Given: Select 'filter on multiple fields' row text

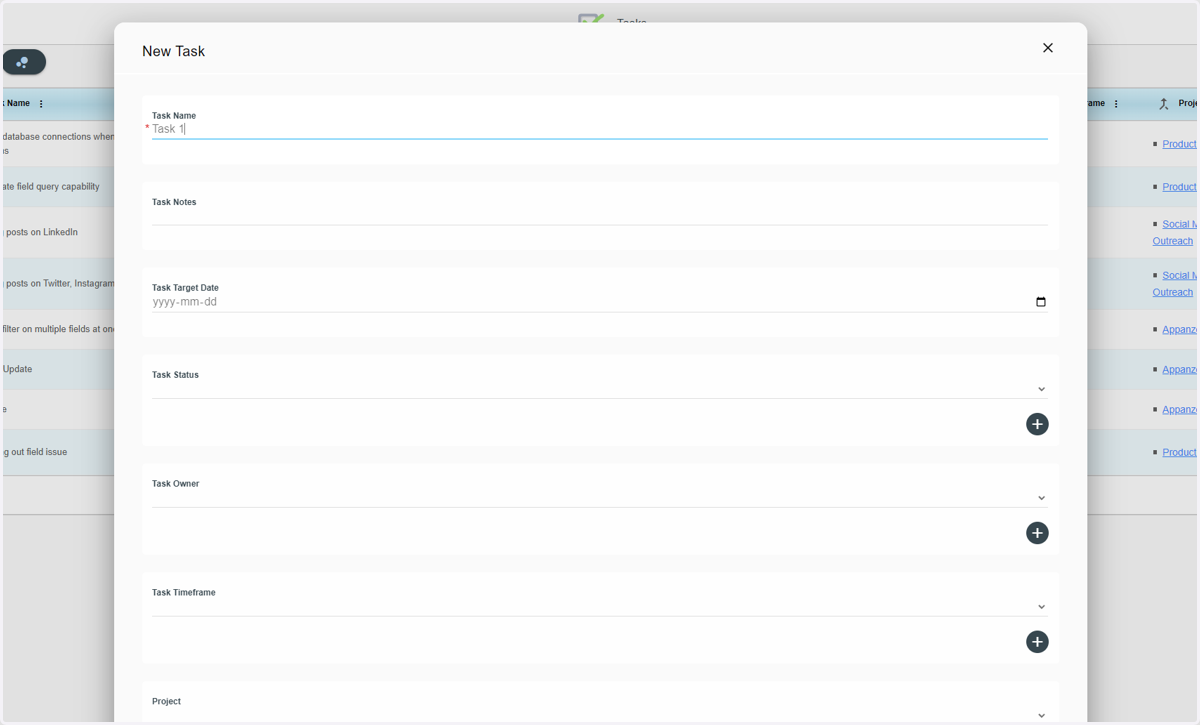Looking at the screenshot, I should [58, 329].
